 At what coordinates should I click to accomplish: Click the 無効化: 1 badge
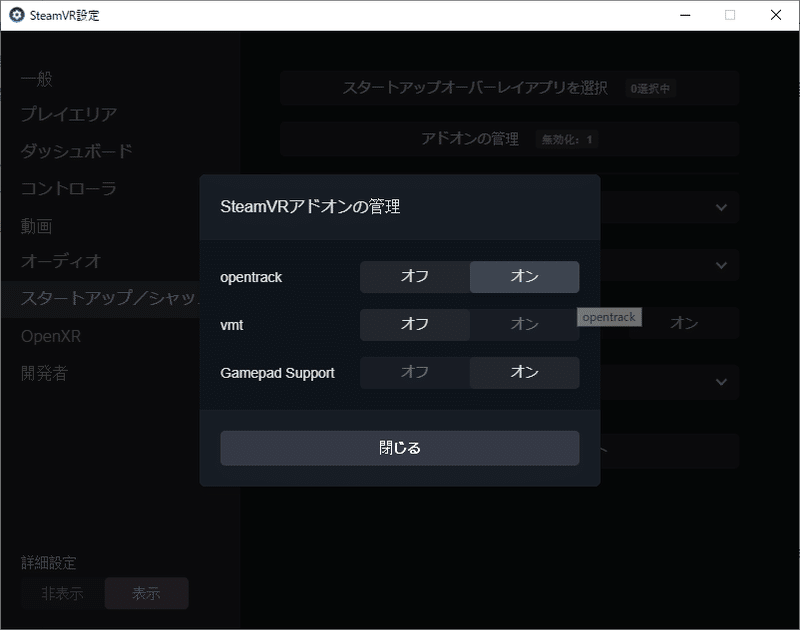point(566,139)
